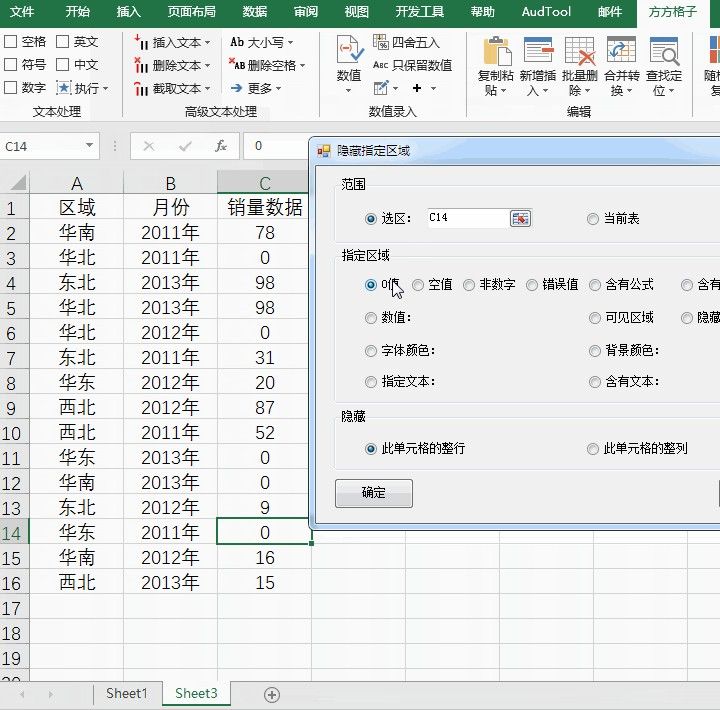The height and width of the screenshot is (710, 720).
Task: Click the edit pencil icon in 数值录入
Action: click(x=381, y=88)
